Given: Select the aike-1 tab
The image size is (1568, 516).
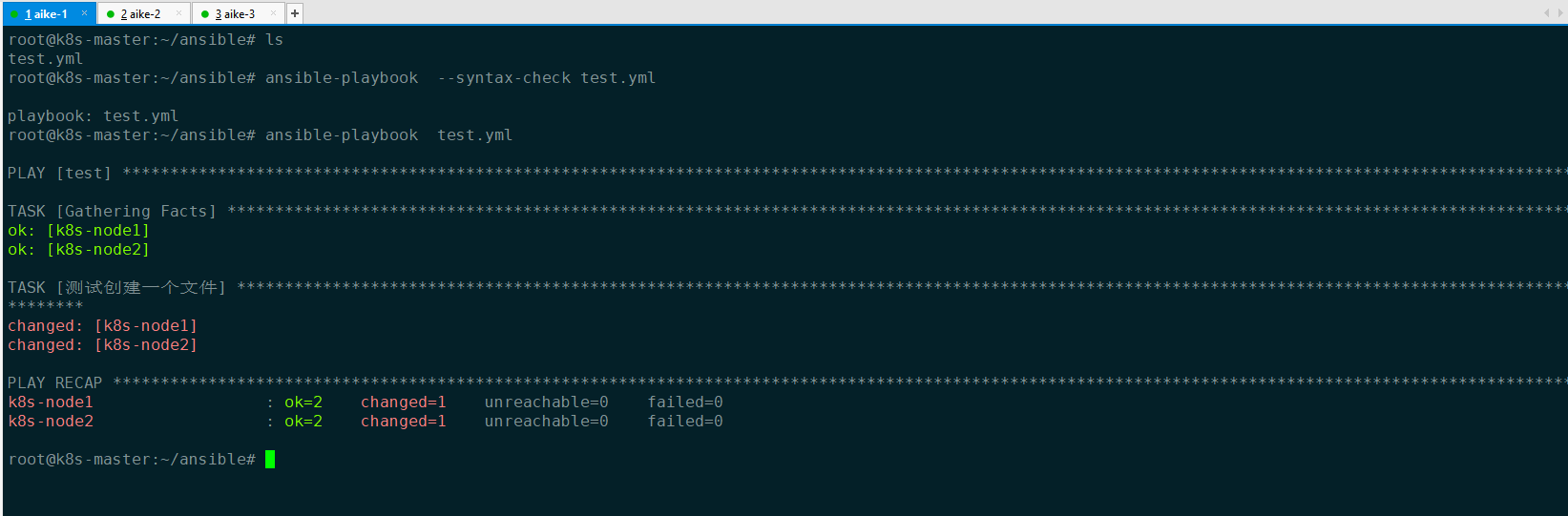Looking at the screenshot, I should click(x=48, y=14).
